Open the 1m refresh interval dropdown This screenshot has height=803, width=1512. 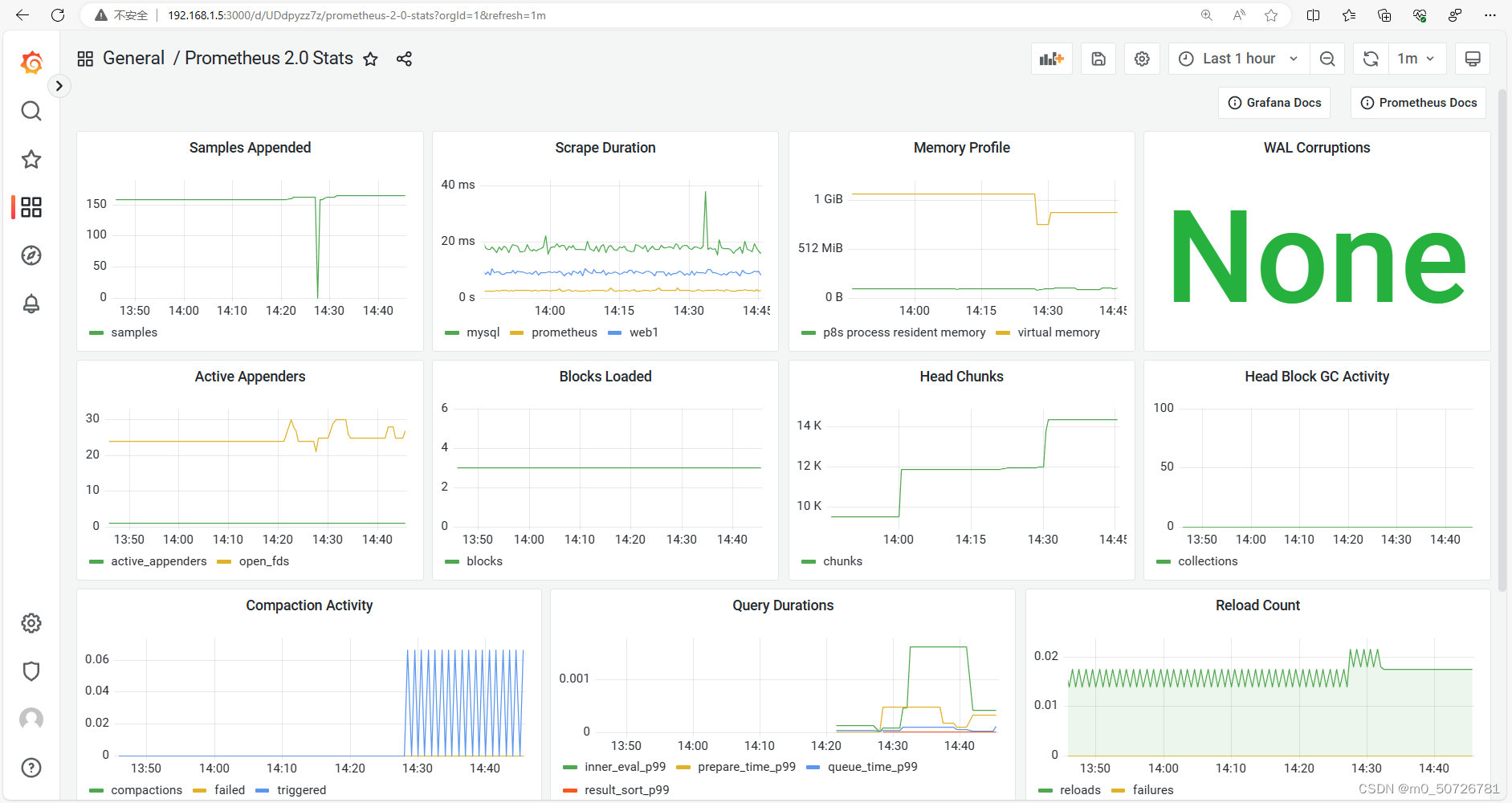(x=1416, y=59)
